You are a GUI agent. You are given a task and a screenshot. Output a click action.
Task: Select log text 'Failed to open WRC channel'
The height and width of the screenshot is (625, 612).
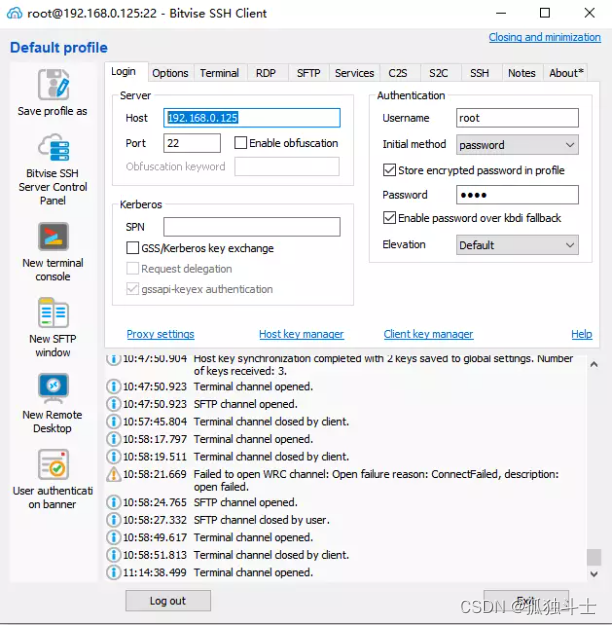pyautogui.click(x=261, y=474)
